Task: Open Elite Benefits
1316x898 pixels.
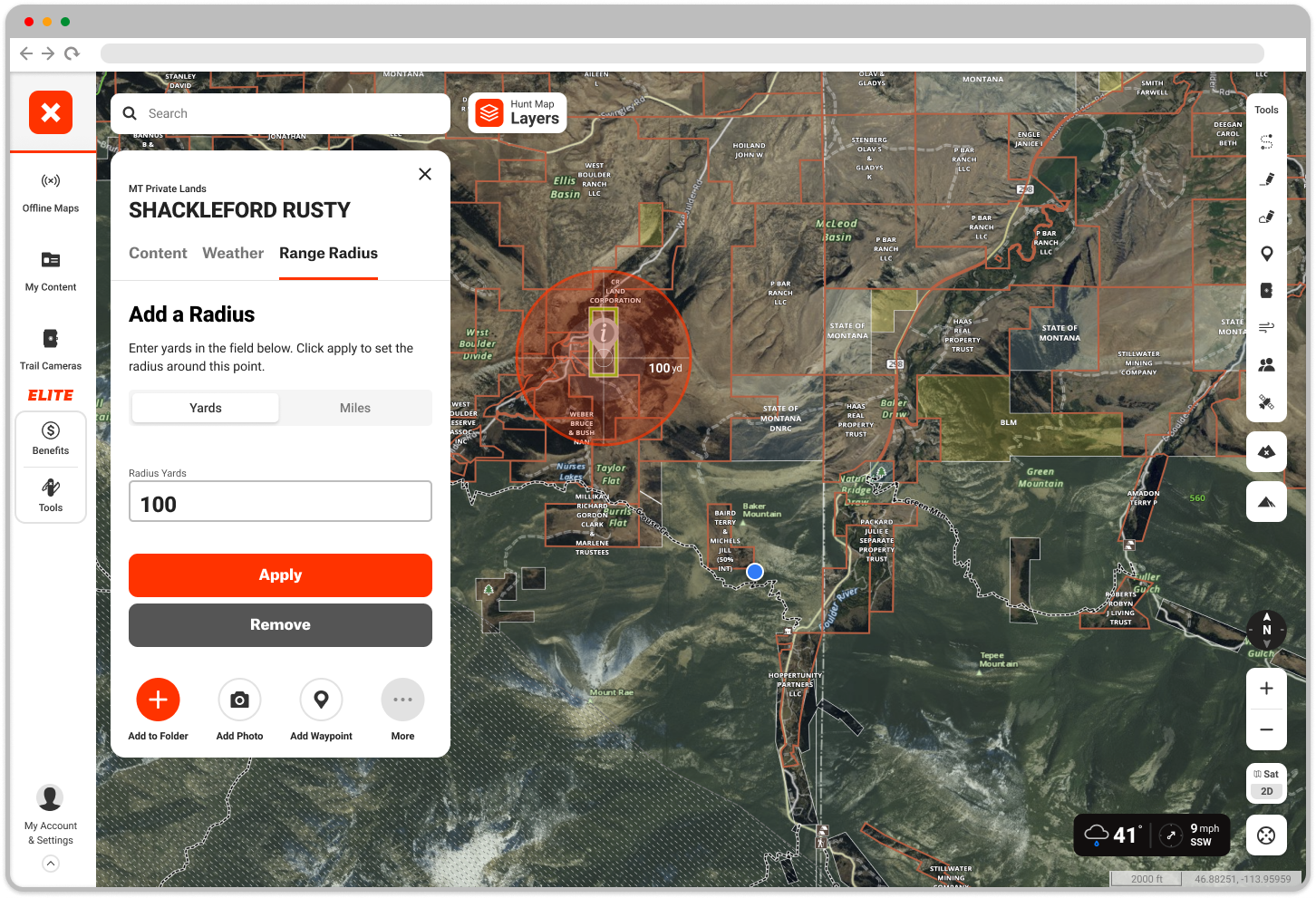Action: [51, 439]
